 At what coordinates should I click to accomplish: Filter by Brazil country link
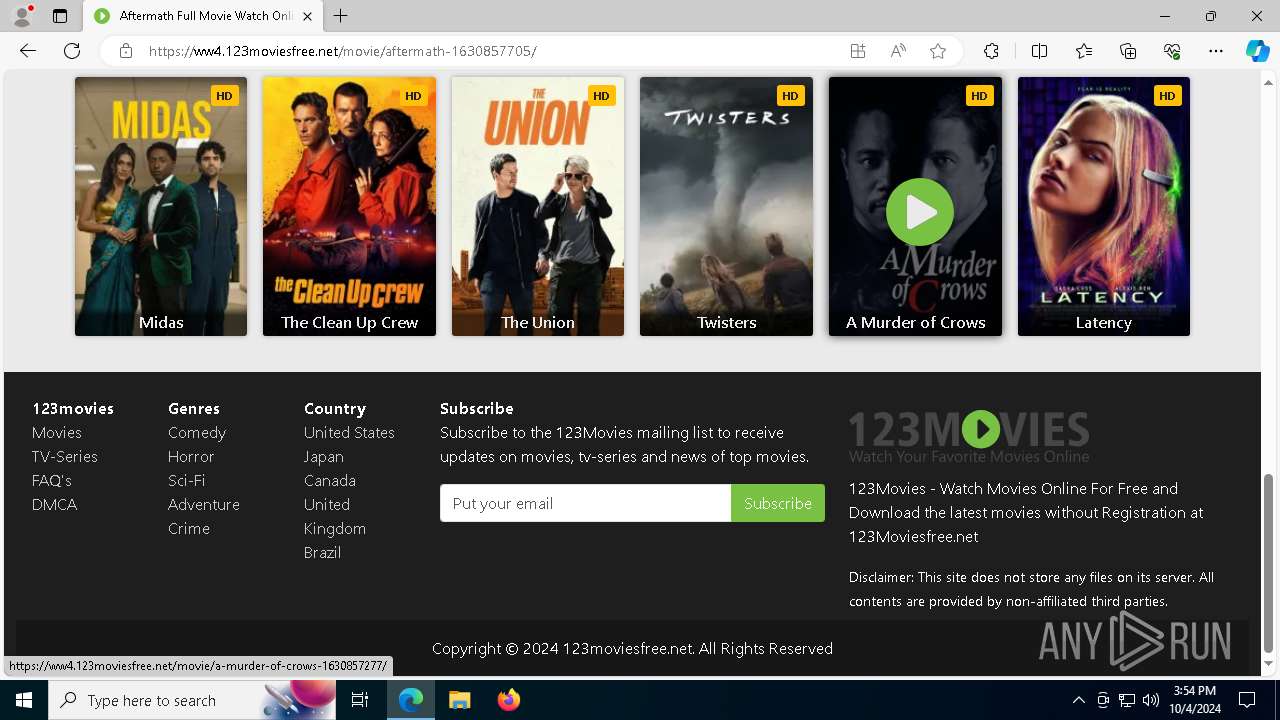point(323,553)
